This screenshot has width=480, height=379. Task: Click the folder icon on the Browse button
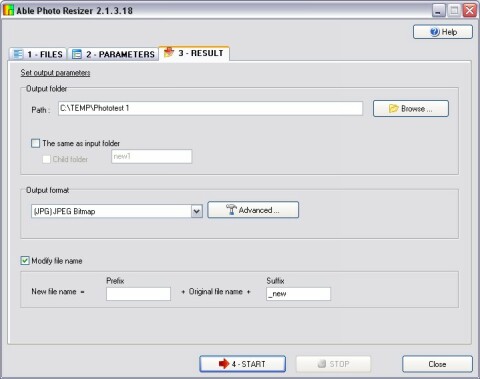pyautogui.click(x=393, y=109)
